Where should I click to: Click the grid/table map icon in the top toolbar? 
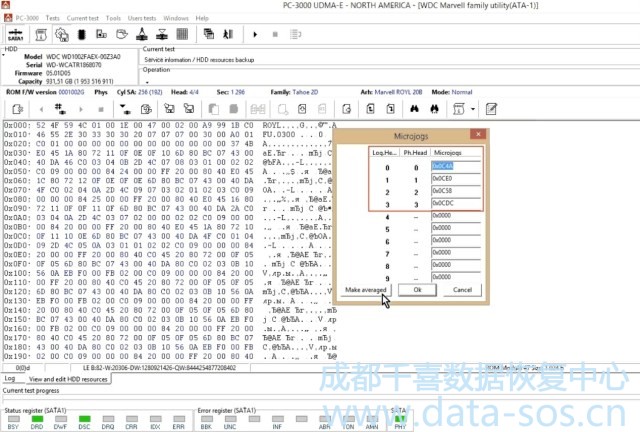tap(182, 34)
